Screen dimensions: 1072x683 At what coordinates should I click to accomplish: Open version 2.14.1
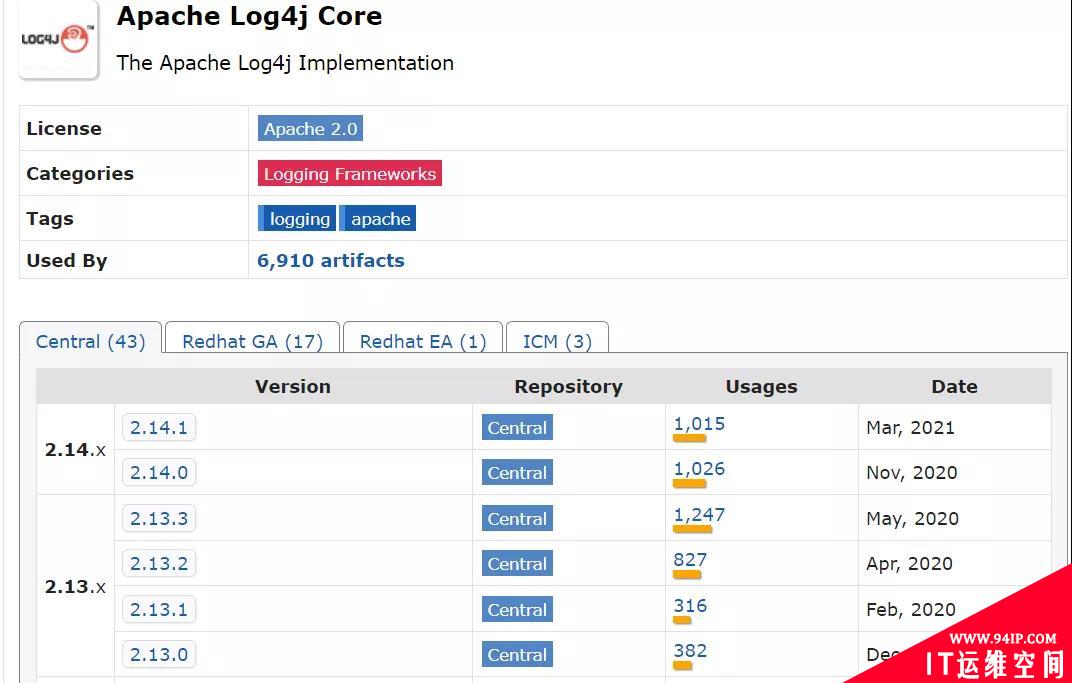point(159,427)
